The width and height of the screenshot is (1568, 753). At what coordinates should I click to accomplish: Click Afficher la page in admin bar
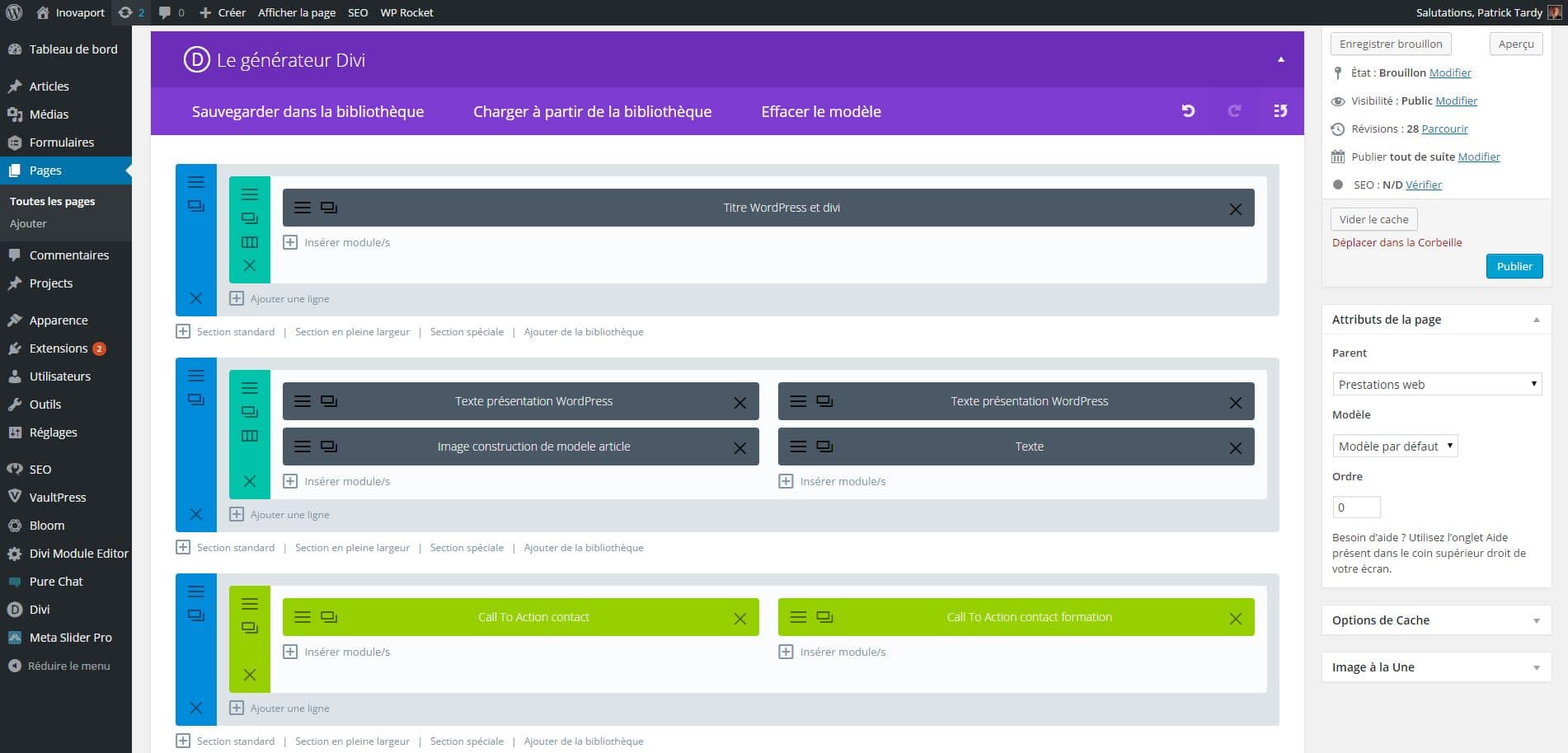(297, 12)
